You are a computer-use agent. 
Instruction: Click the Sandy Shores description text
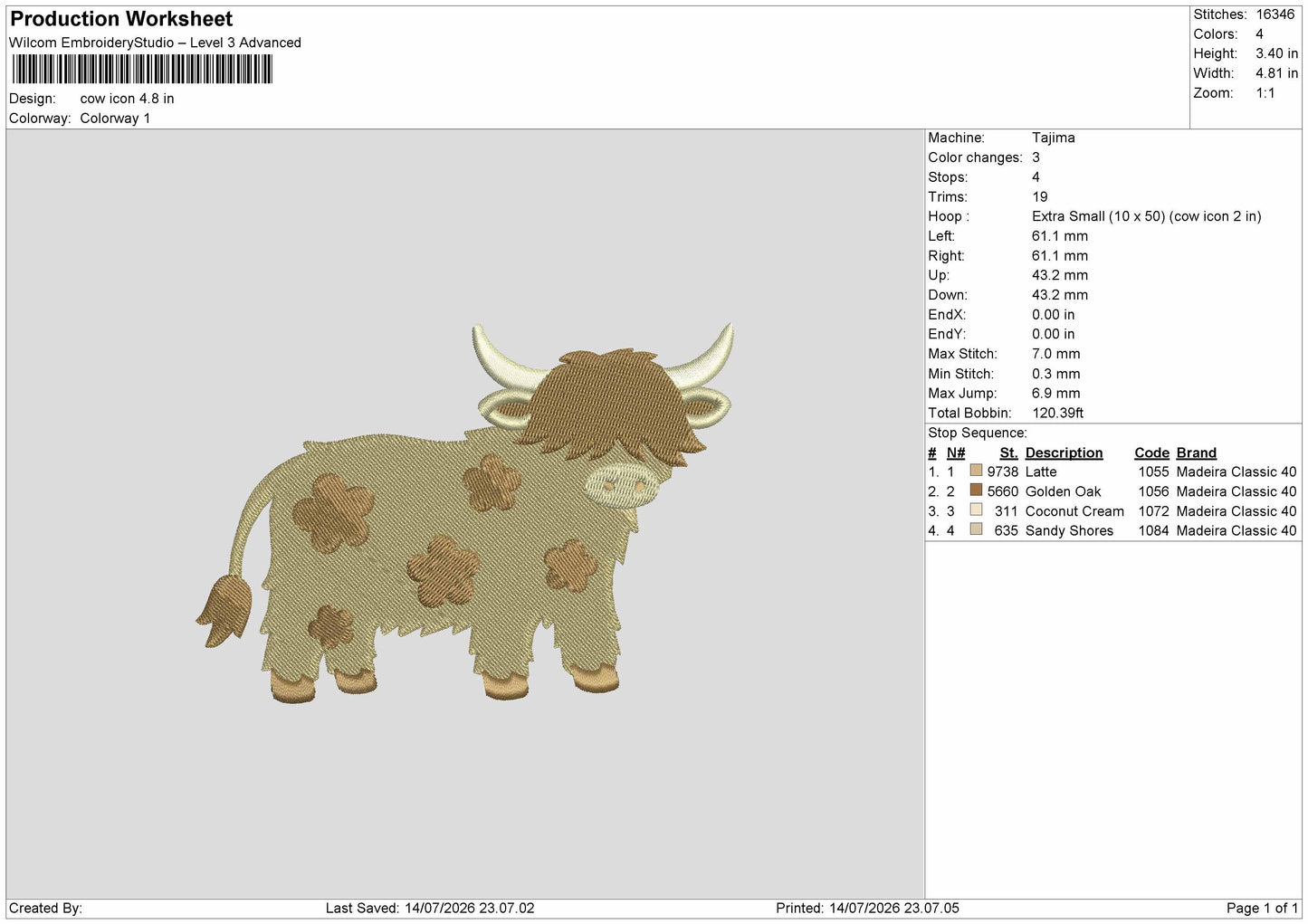[x=1069, y=530]
